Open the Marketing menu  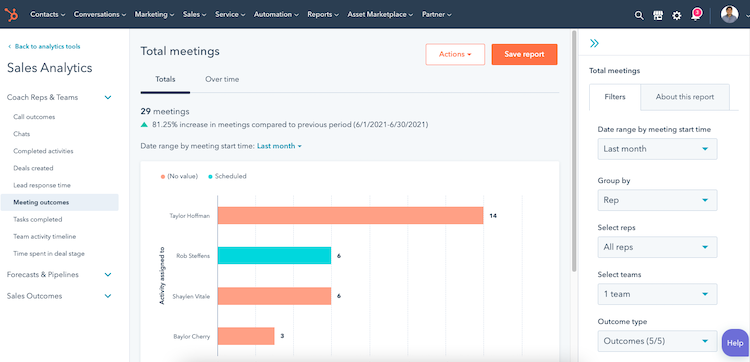pos(154,14)
